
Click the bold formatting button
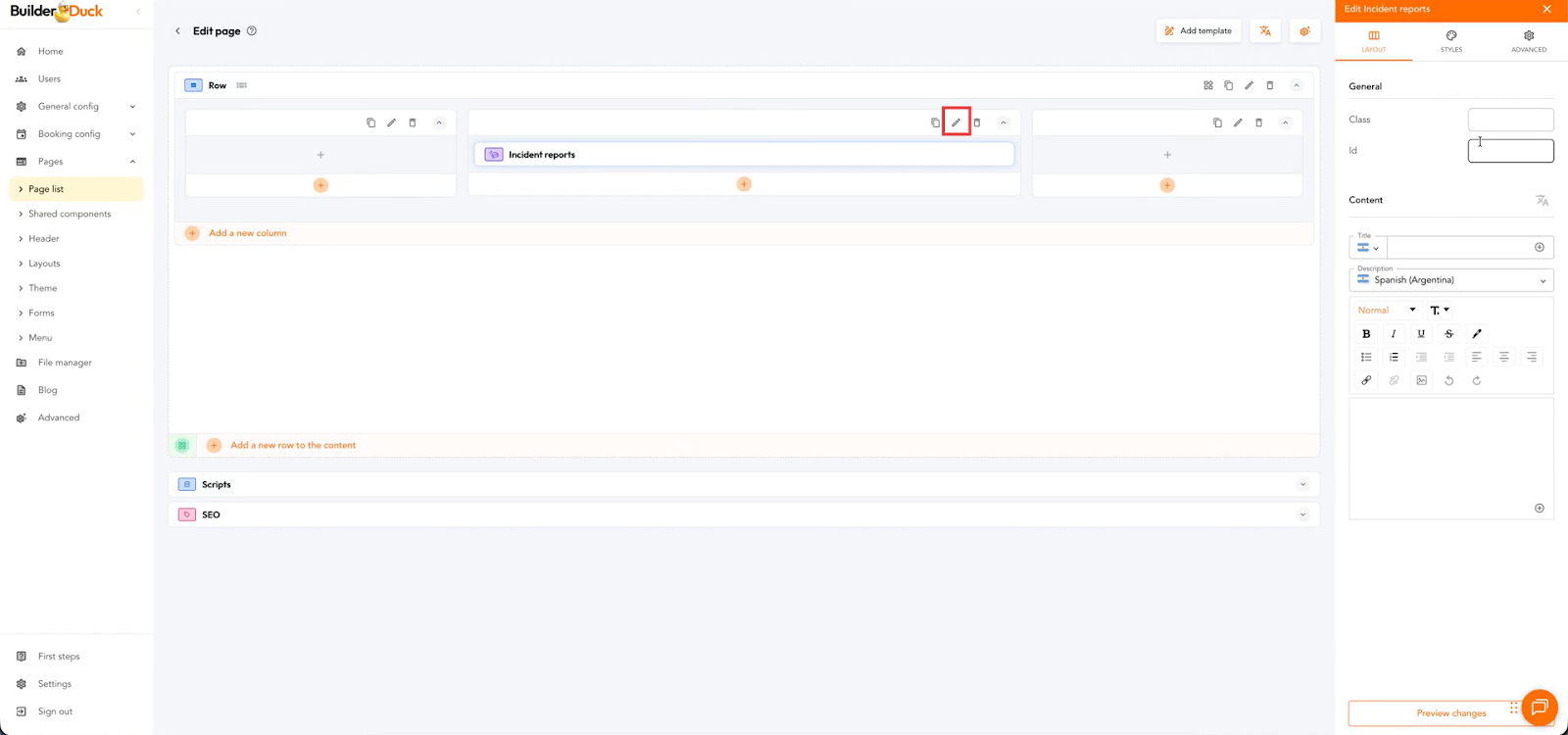click(x=1366, y=334)
